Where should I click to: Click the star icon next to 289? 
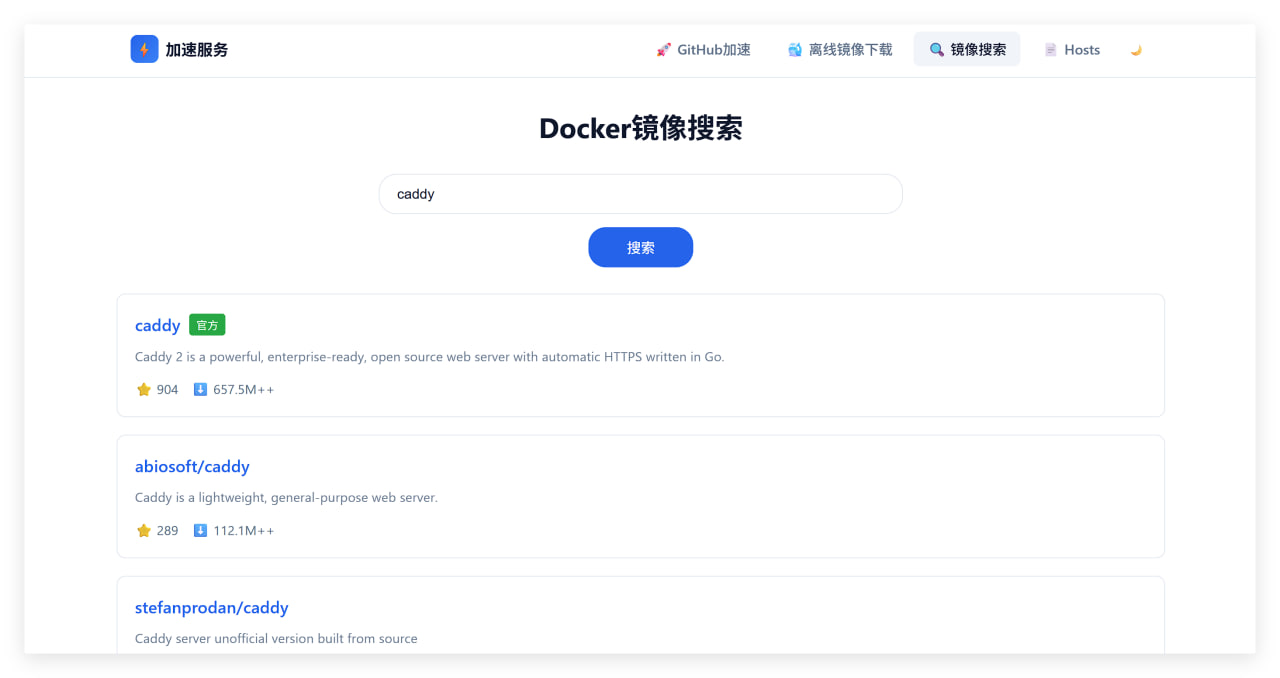pos(143,531)
